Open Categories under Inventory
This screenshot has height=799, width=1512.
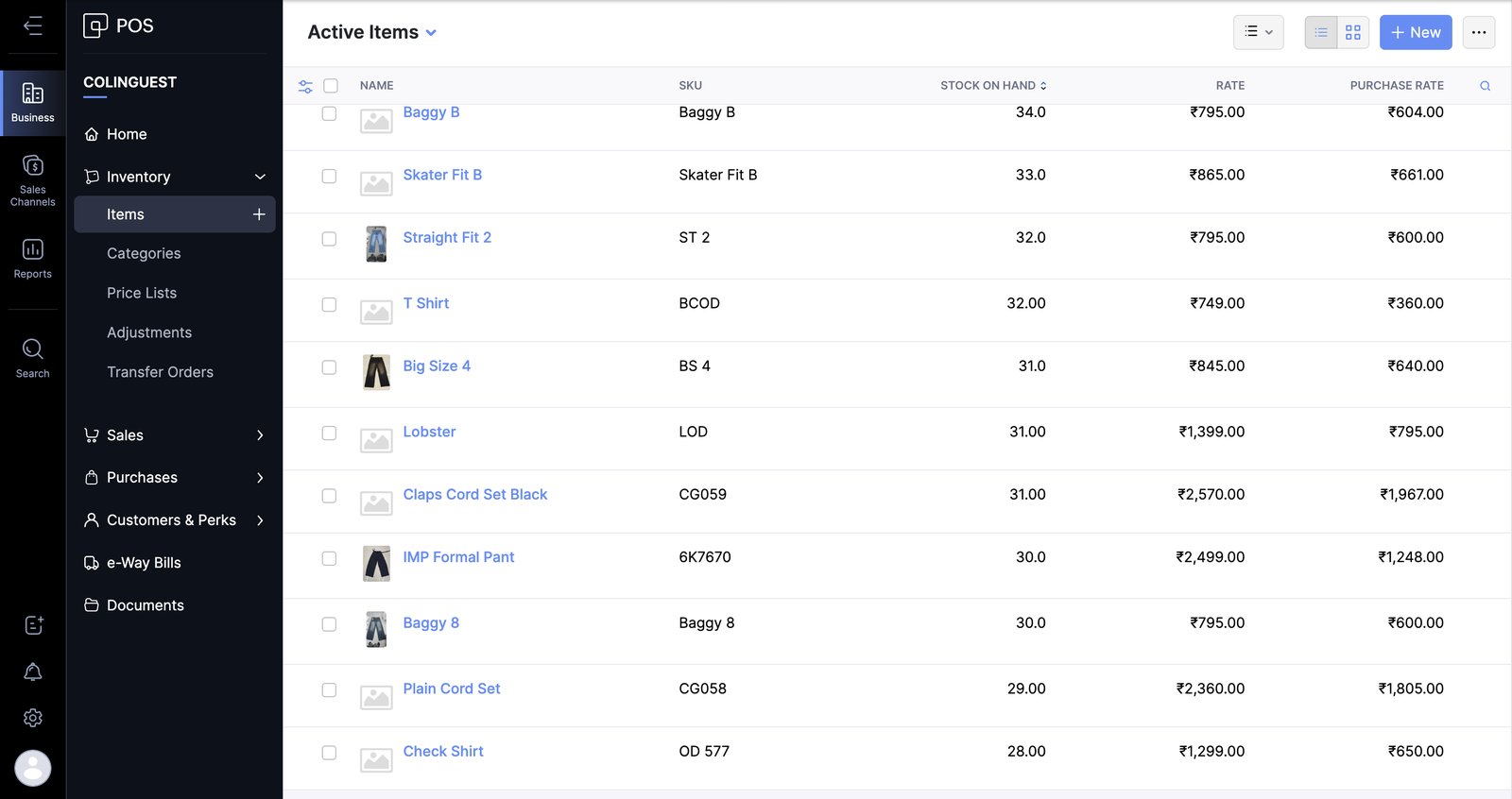click(x=144, y=253)
